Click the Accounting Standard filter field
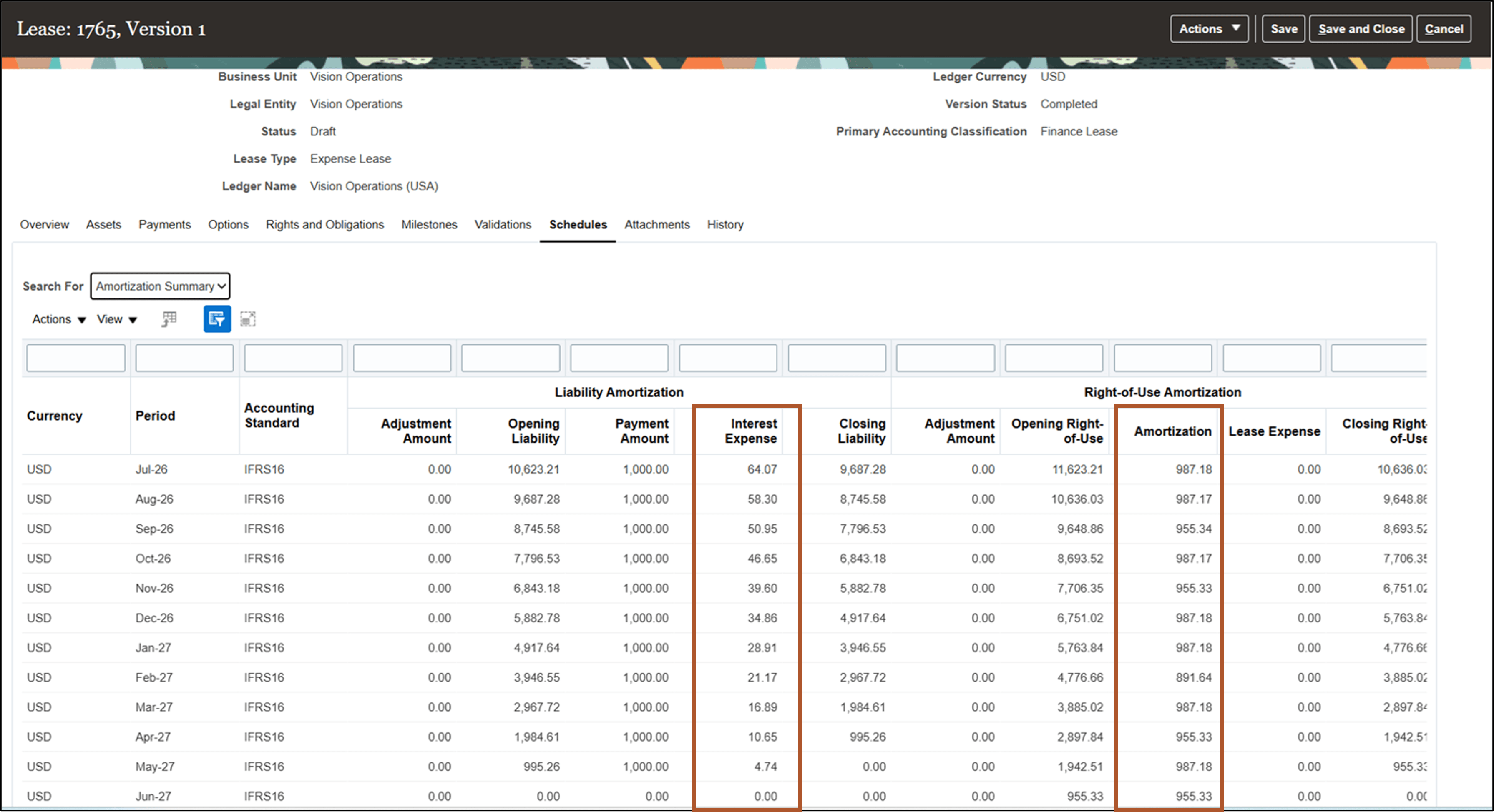Image resolution: width=1494 pixels, height=812 pixels. 293,358
